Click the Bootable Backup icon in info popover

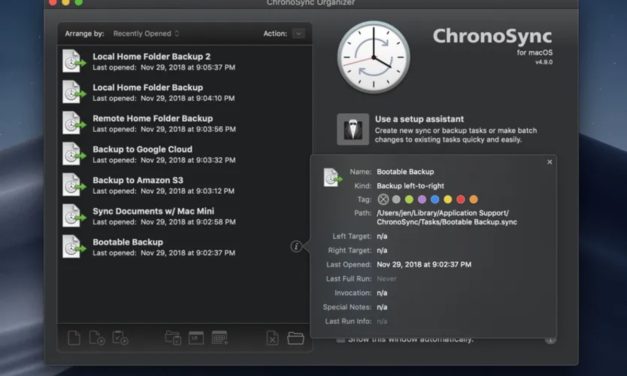coord(333,178)
